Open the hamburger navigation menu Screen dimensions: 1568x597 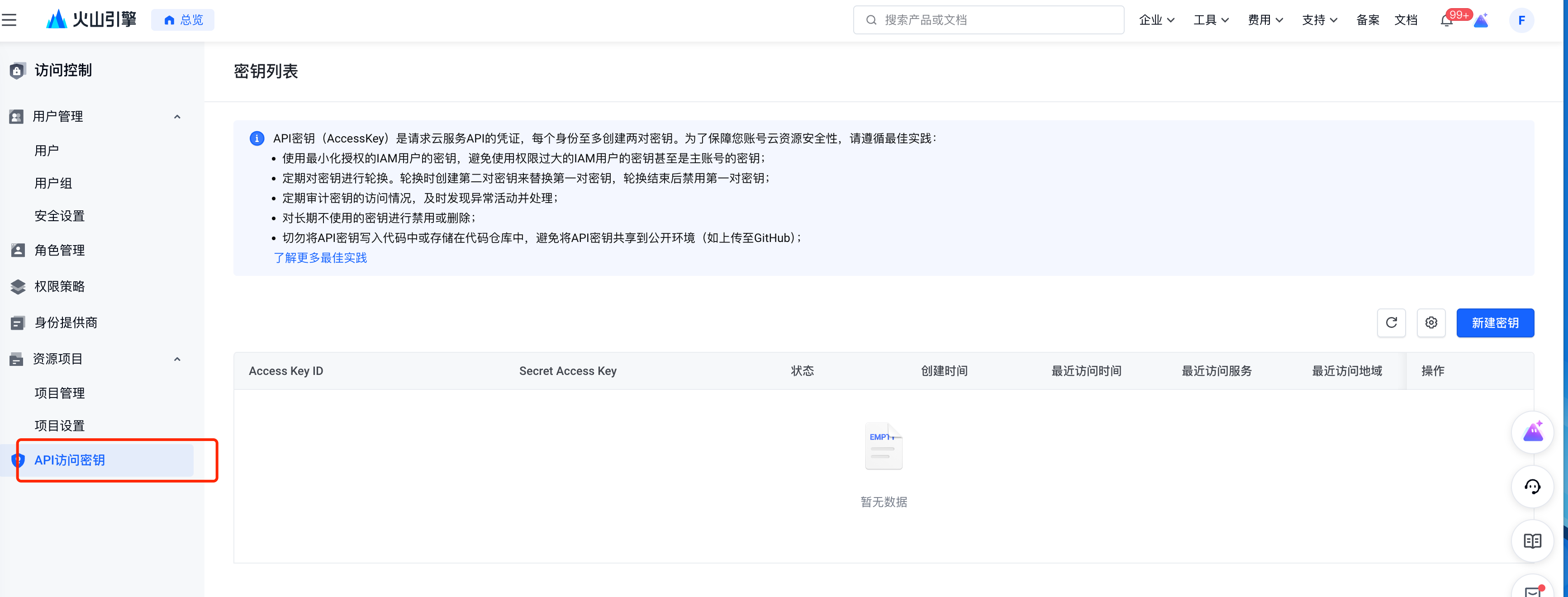(9, 20)
